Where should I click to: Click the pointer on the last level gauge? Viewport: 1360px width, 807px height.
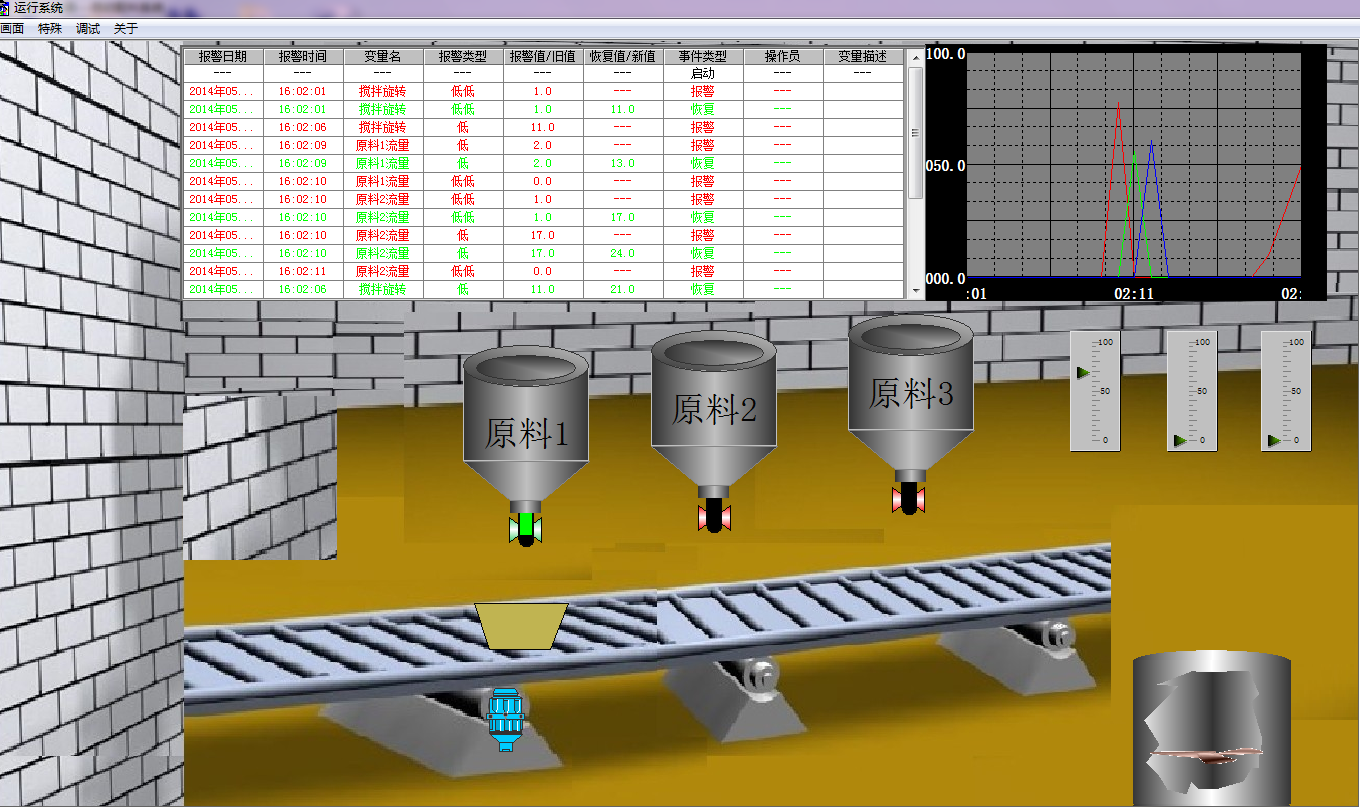coord(1275,440)
